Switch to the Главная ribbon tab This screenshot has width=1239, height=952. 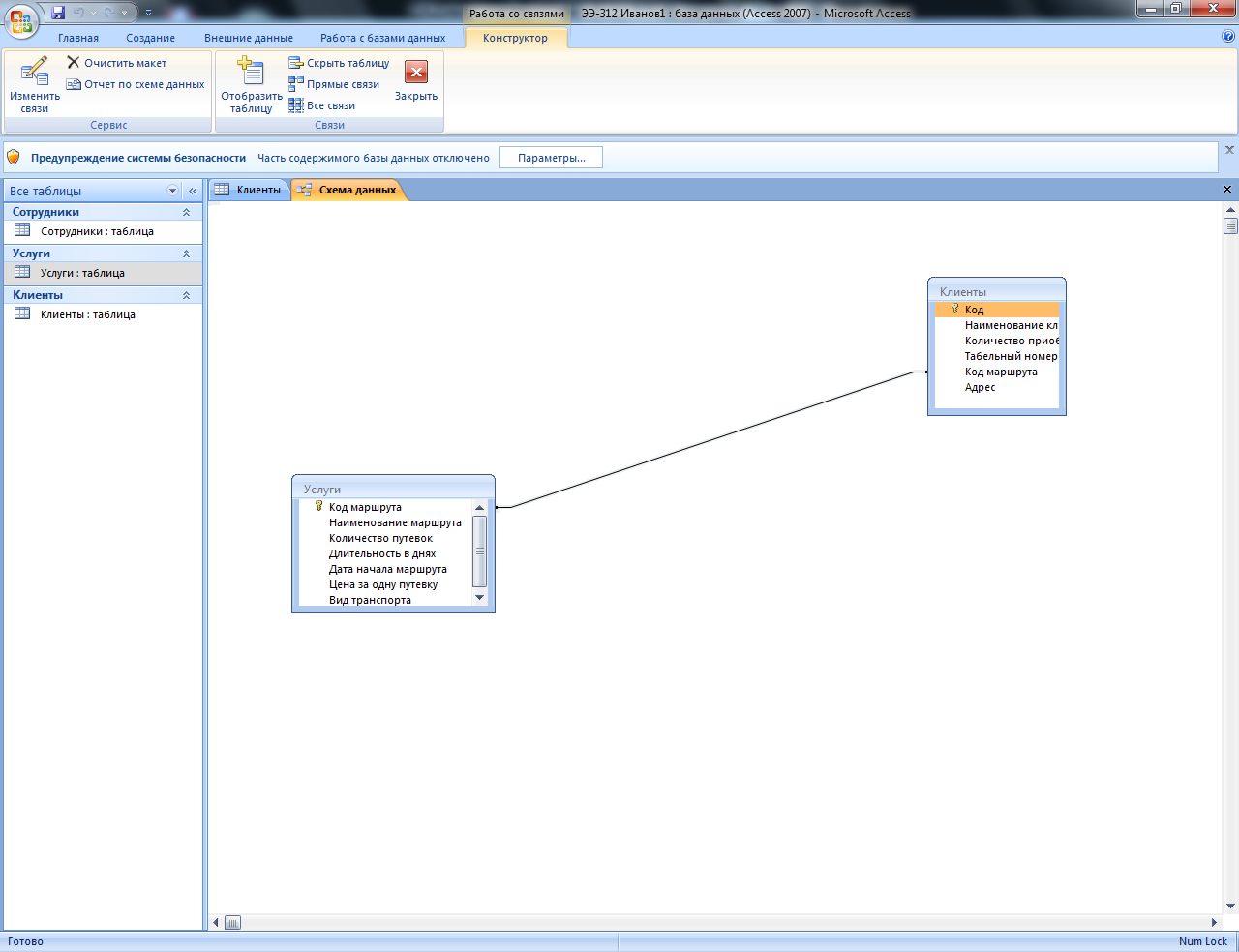pyautogui.click(x=78, y=38)
